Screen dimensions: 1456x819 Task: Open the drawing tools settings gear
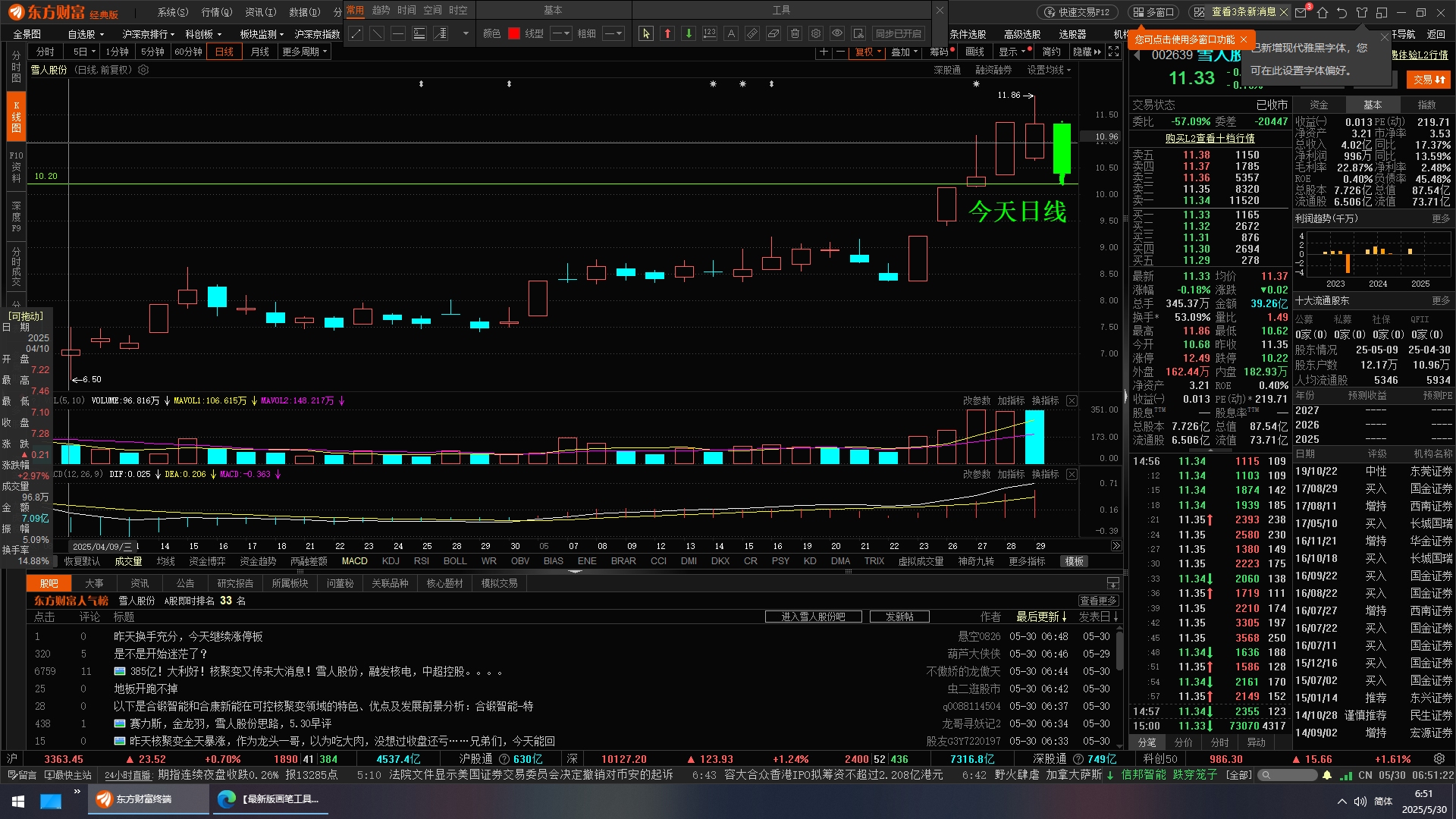tap(816, 33)
